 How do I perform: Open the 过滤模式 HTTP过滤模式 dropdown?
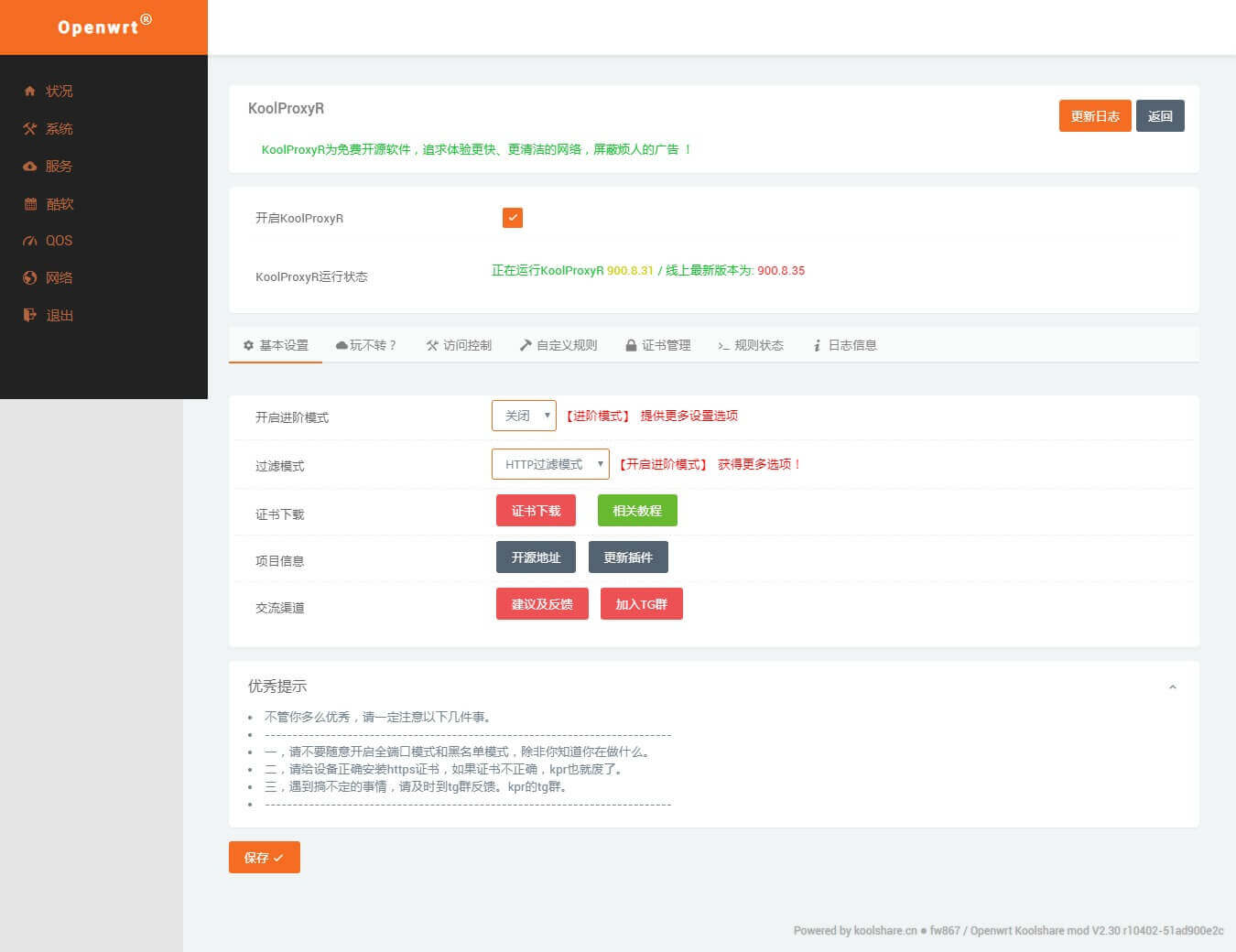coord(550,464)
